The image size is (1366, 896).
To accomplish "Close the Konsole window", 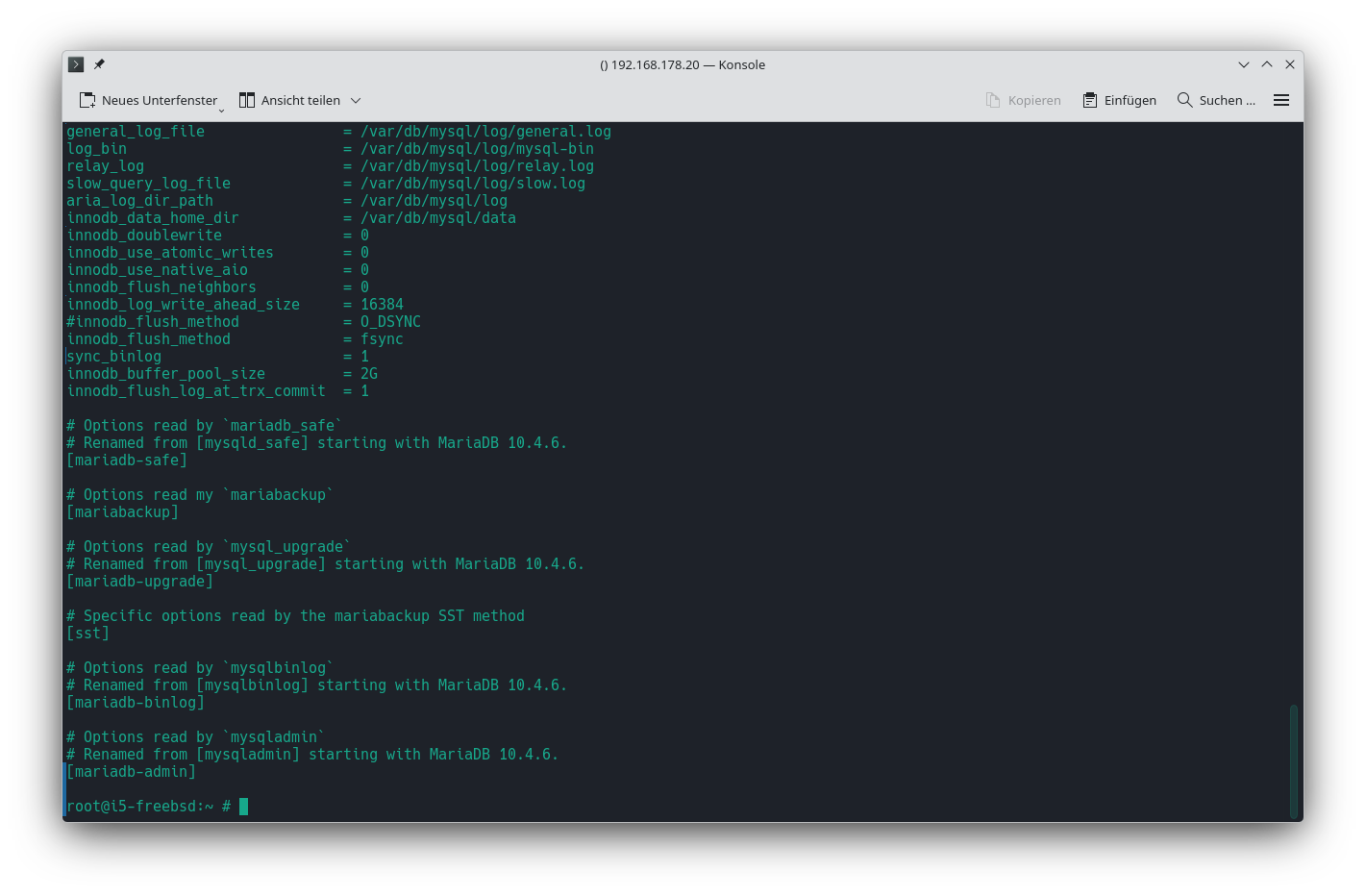I will click(1290, 64).
